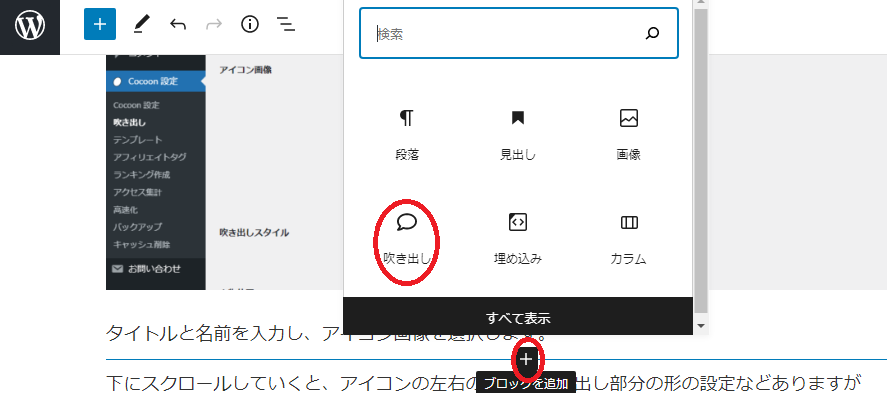Viewport: 887px width, 393px height.
Task: Click the magnifier search icon
Action: click(x=652, y=33)
